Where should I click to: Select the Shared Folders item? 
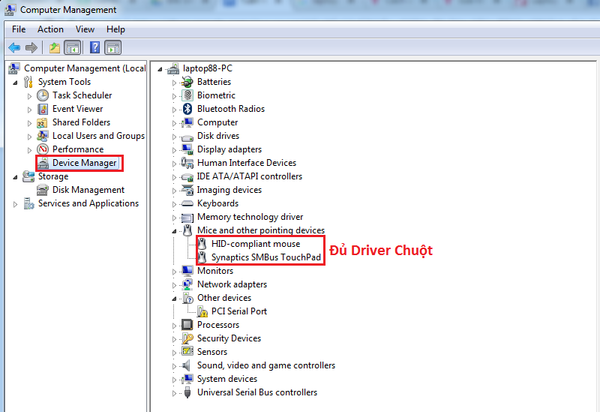point(81,122)
